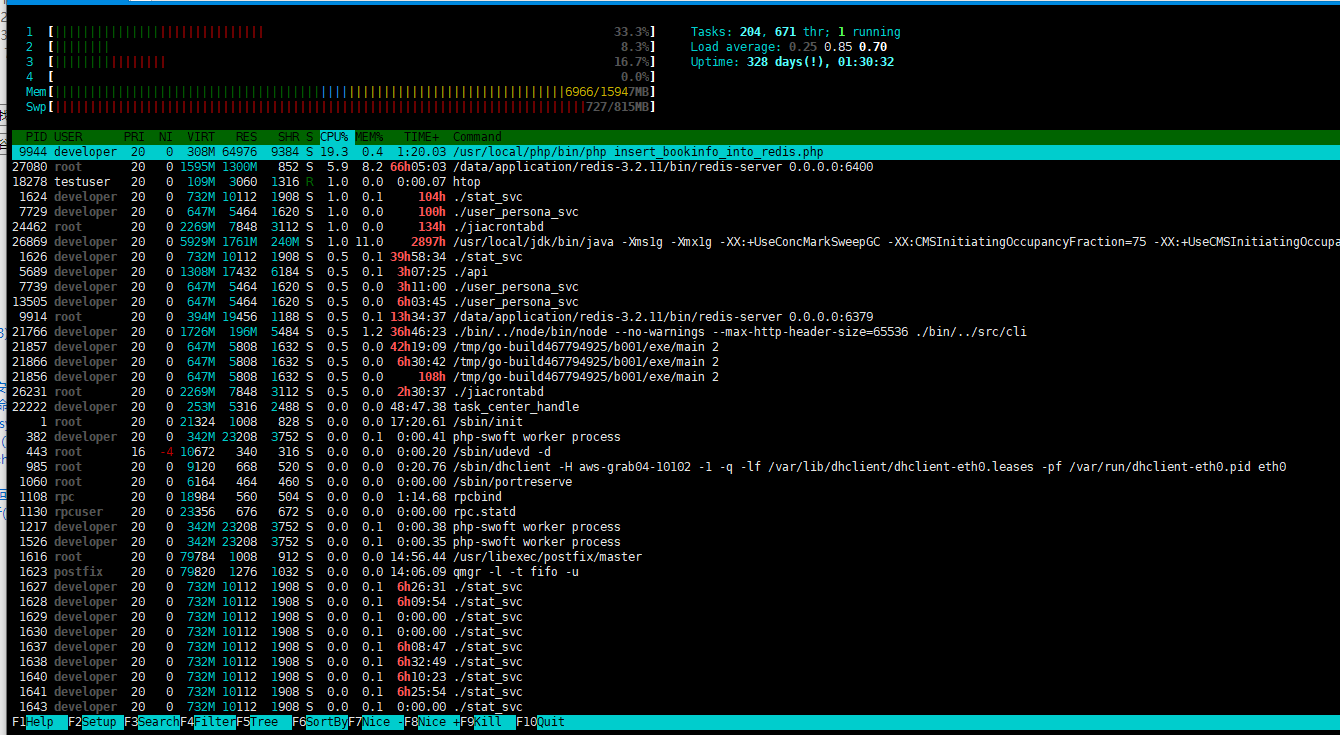Sort by the VIRT column header

201,137
